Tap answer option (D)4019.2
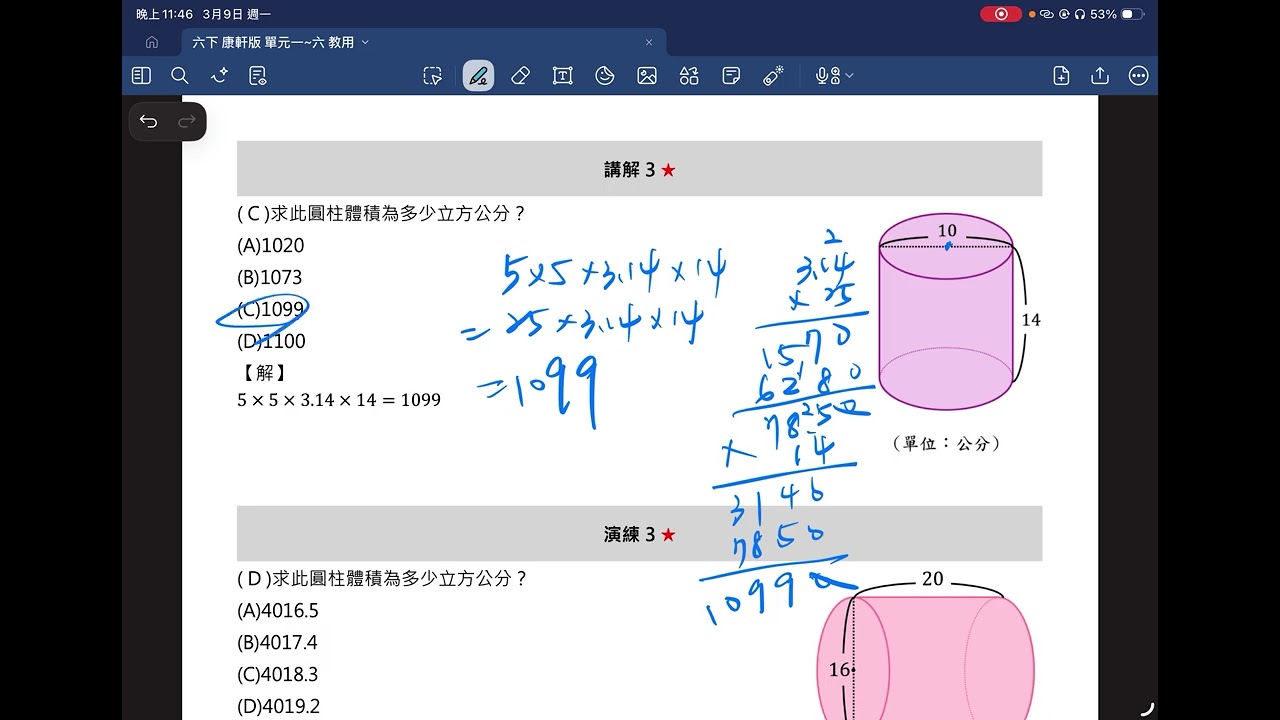1280x720 pixels. pos(279,706)
